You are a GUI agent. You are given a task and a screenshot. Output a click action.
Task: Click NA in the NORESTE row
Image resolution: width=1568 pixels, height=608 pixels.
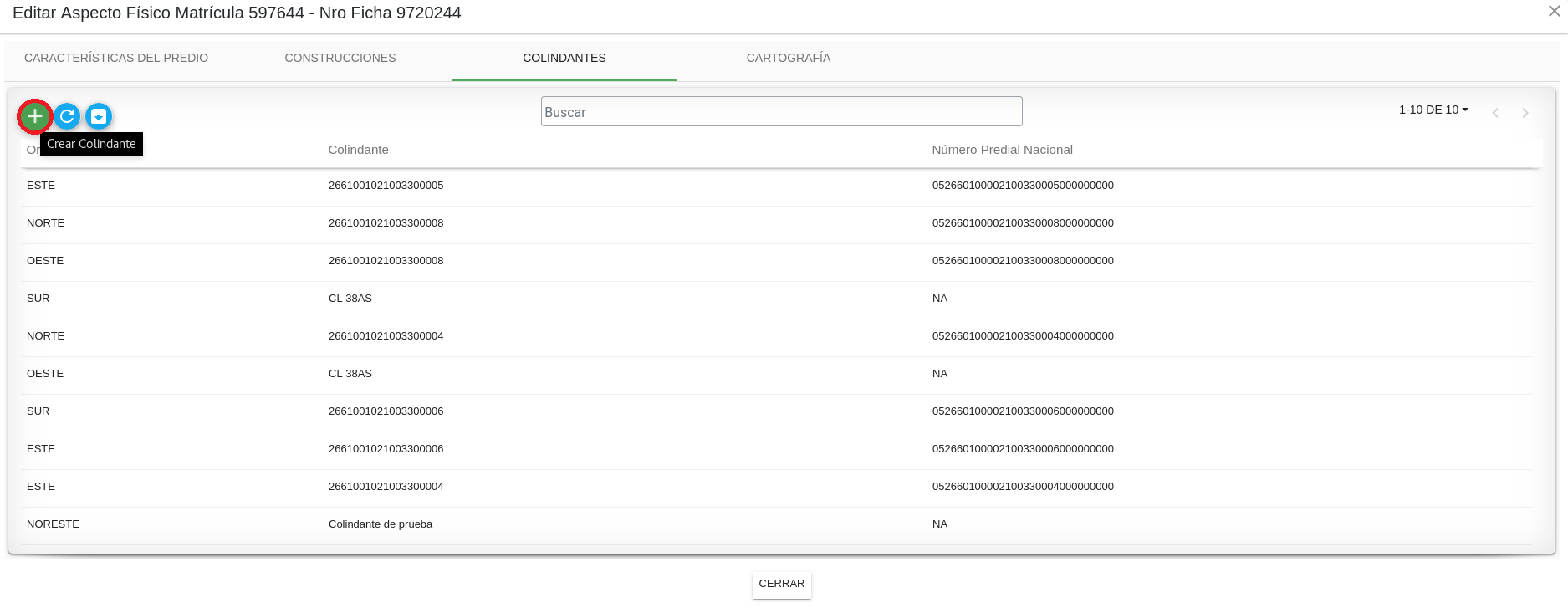940,524
